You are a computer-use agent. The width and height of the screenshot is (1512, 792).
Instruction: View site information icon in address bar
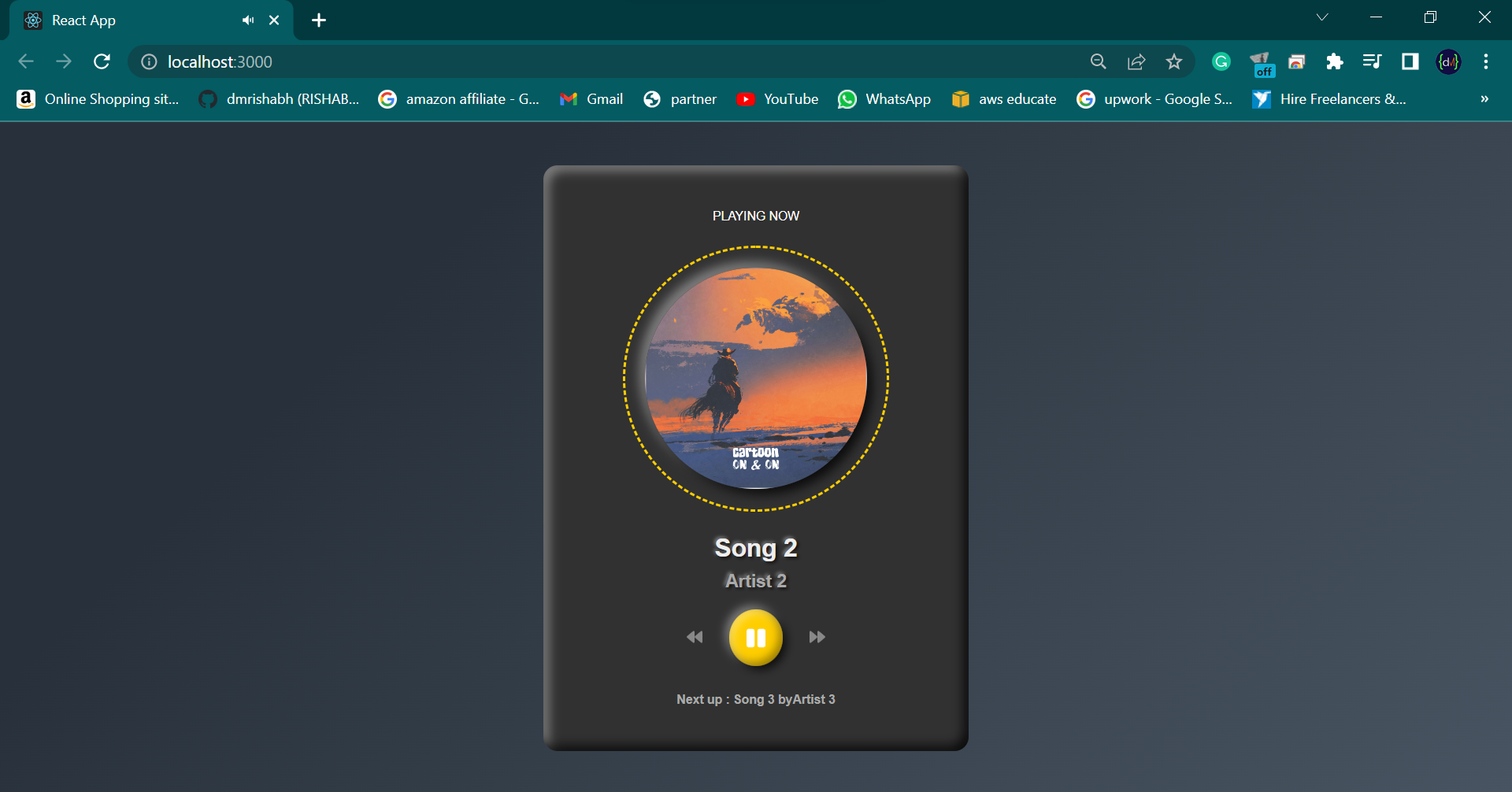(149, 61)
